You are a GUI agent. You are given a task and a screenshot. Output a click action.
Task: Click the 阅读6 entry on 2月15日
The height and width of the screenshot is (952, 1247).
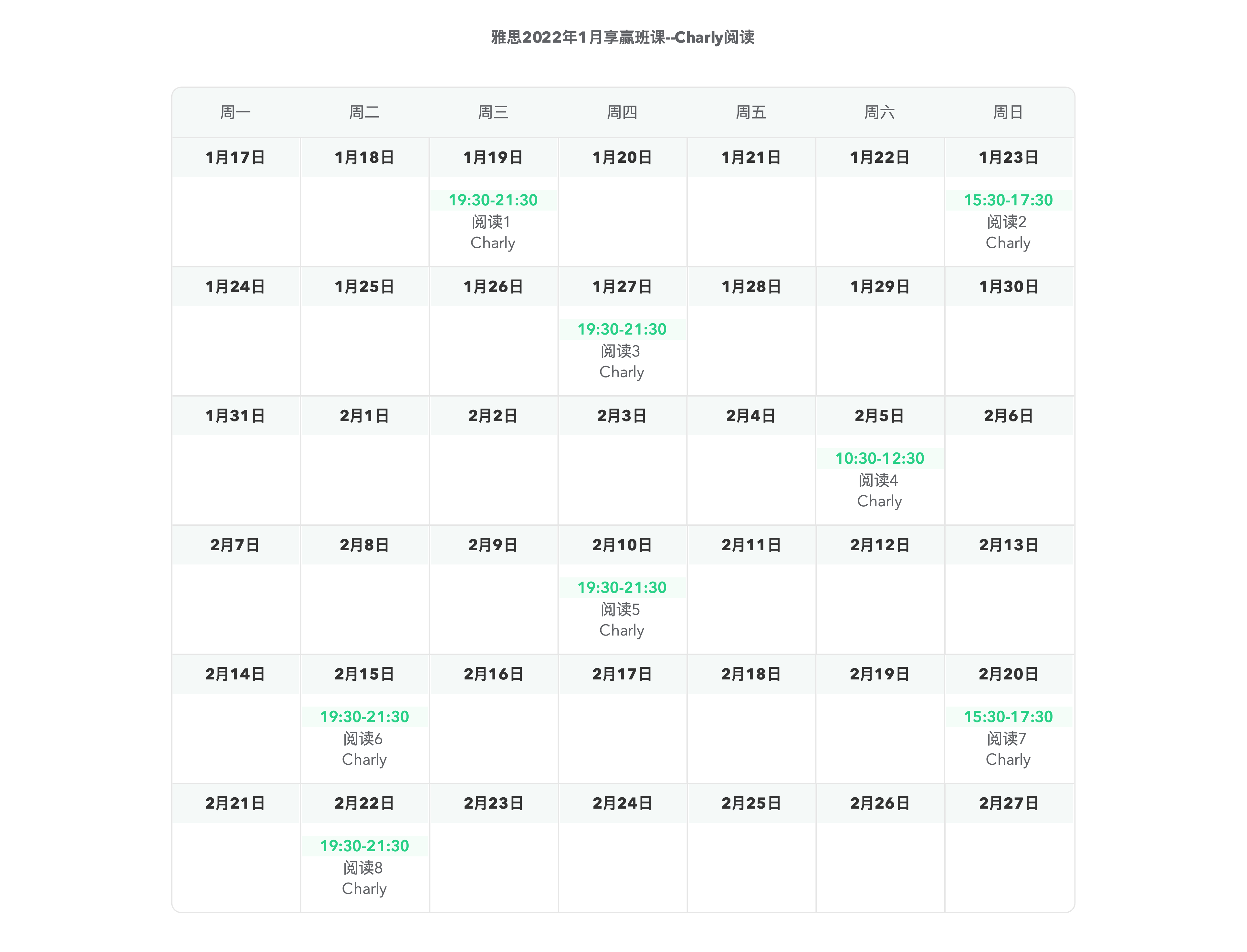point(363,738)
